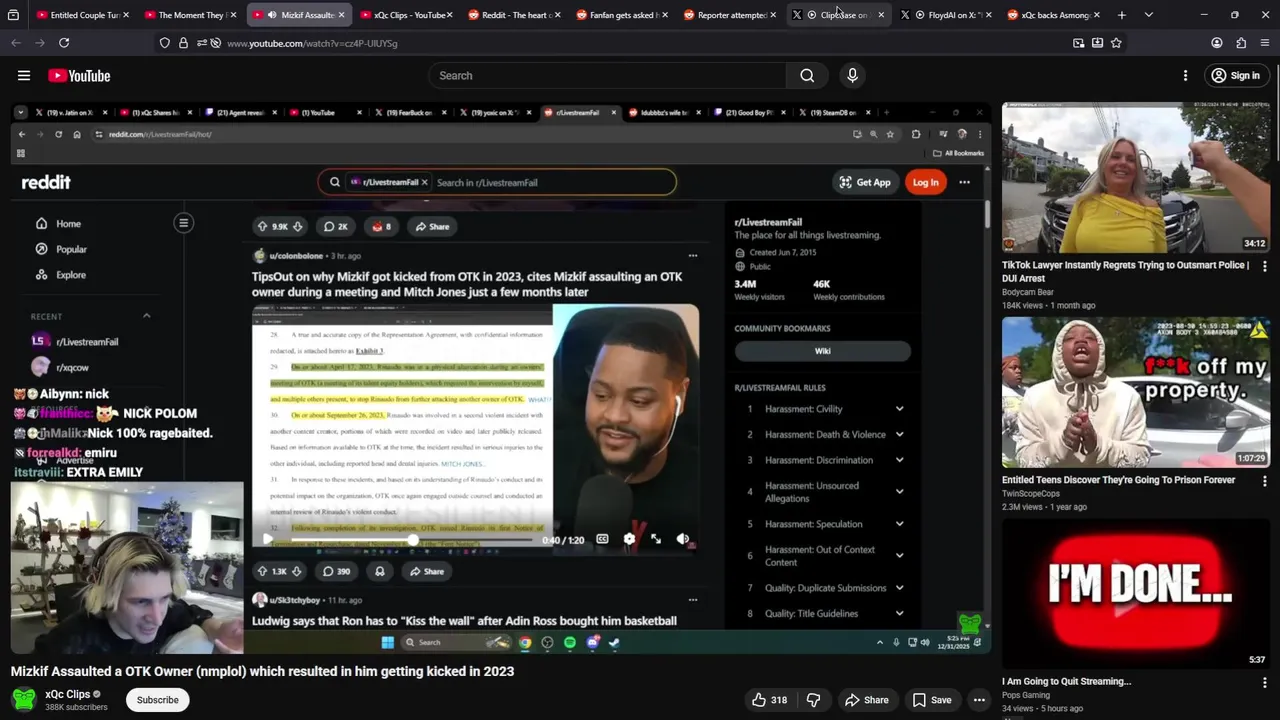Screen dimensions: 1280x720
Task: Save the video to a playlist
Action: pos(931,700)
